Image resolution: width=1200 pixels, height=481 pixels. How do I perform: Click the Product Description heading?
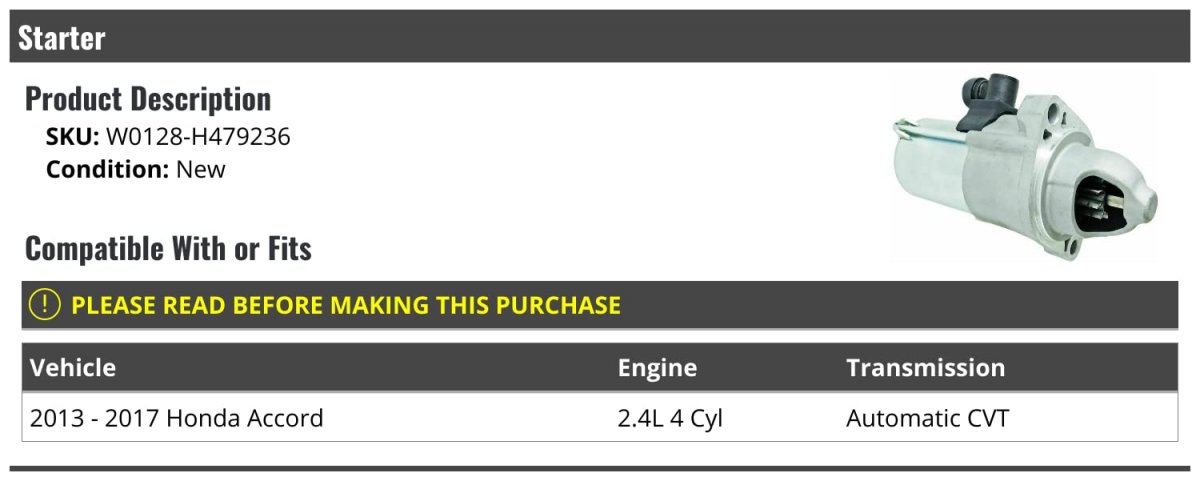point(148,99)
